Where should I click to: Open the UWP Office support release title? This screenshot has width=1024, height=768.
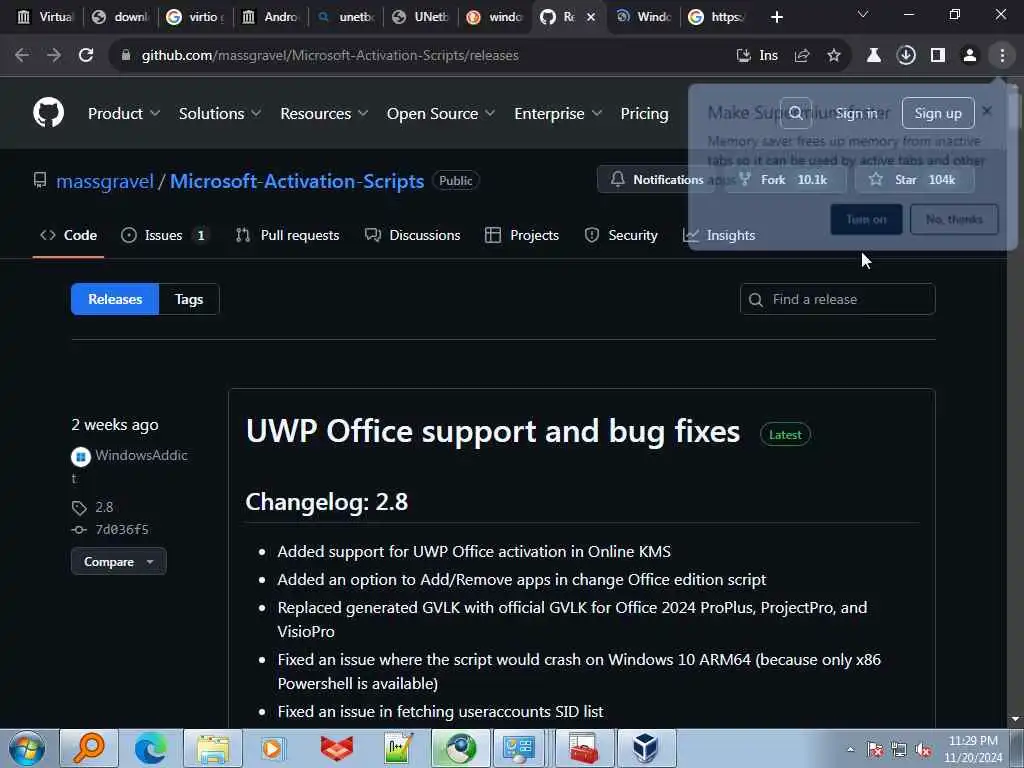pos(493,432)
